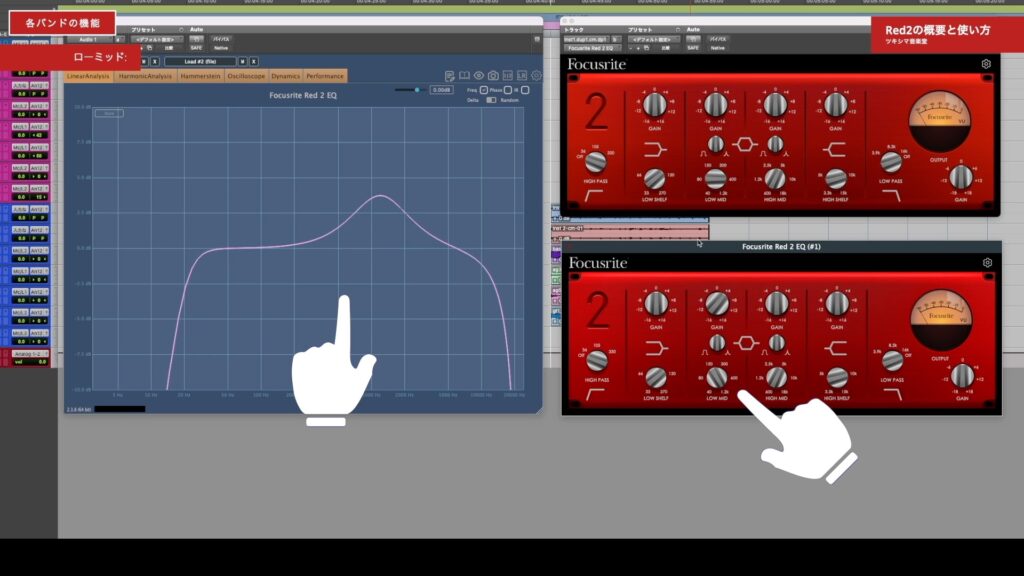The height and width of the screenshot is (576, 1024).
Task: Open the track selector in Focusrite plugin header
Action: [x=586, y=39]
